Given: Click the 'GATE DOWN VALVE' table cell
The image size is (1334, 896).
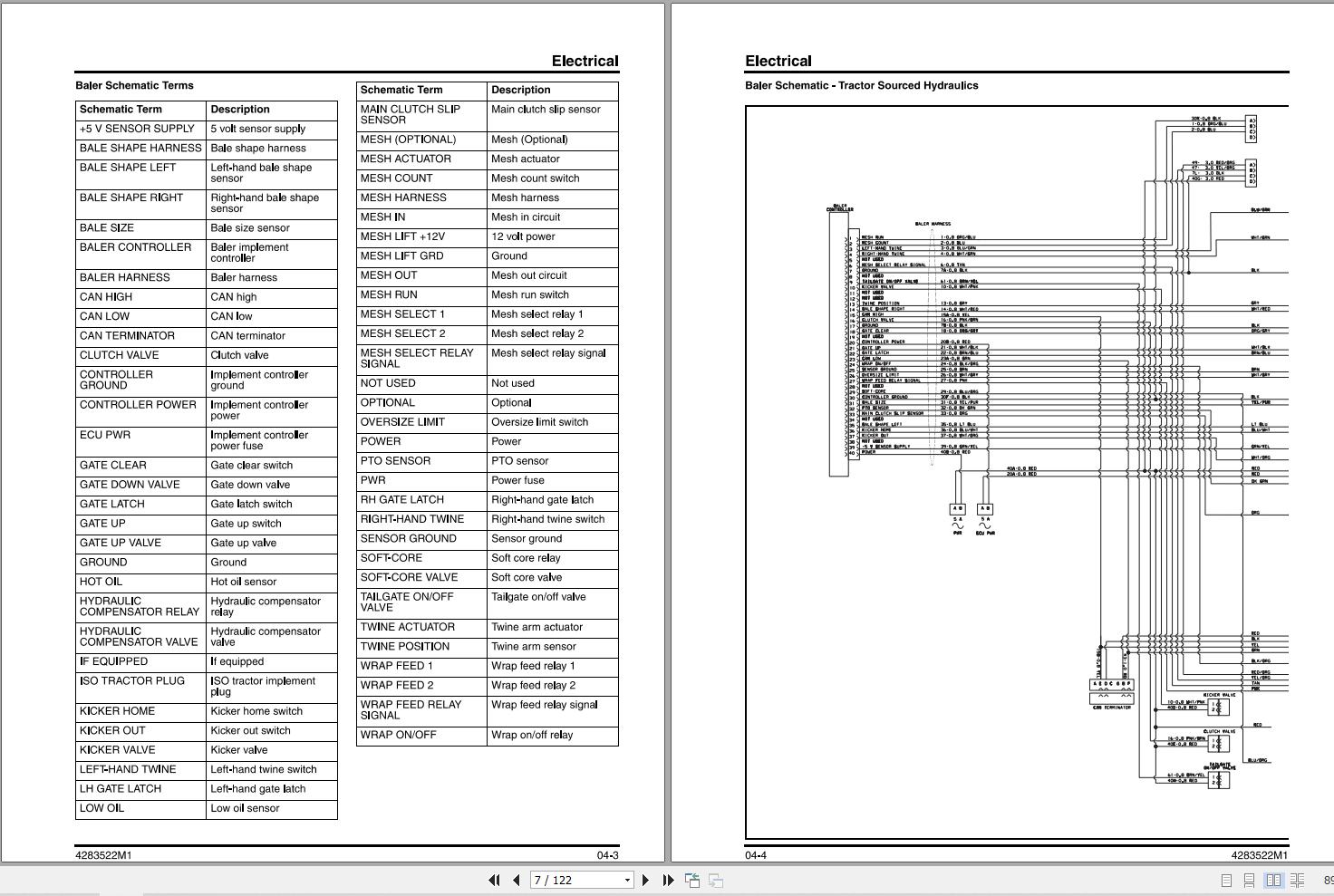Looking at the screenshot, I should (x=140, y=485).
